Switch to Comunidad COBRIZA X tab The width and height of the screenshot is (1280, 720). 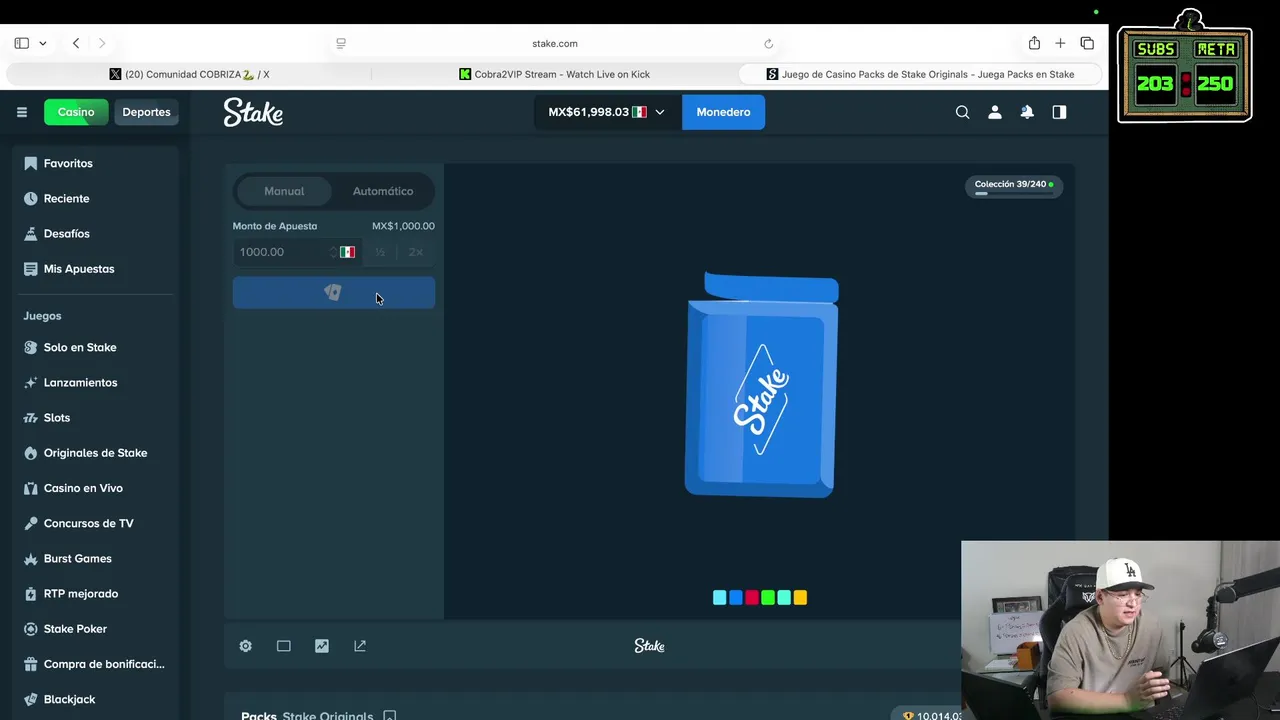(x=189, y=74)
